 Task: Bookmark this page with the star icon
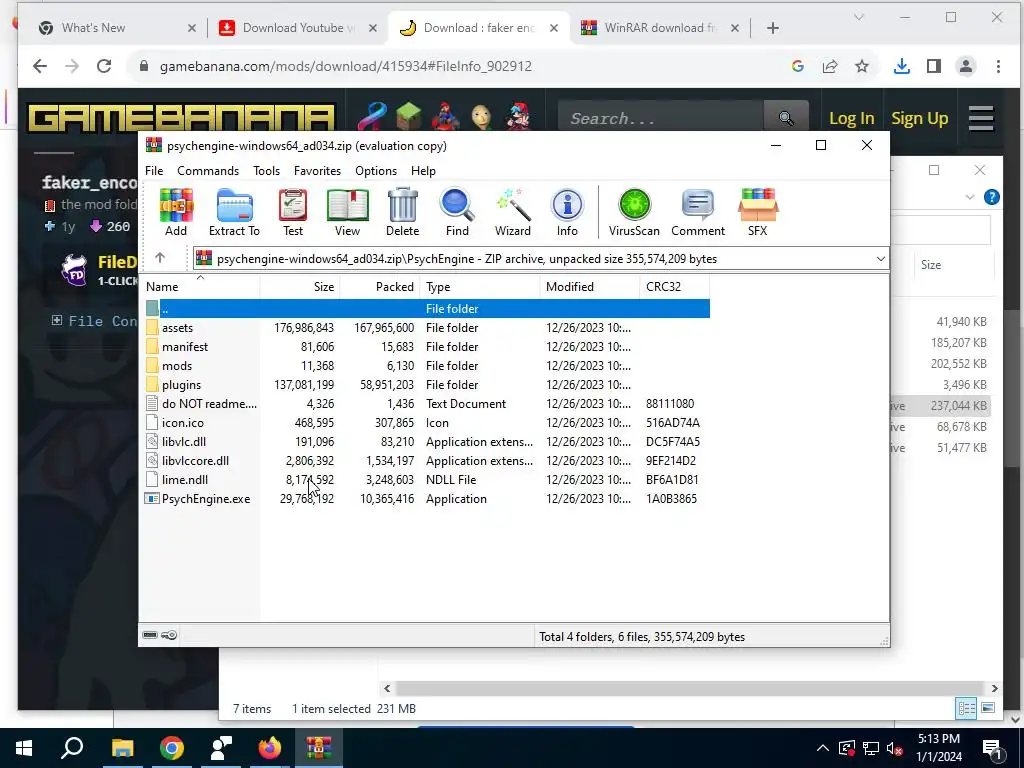[x=862, y=66]
